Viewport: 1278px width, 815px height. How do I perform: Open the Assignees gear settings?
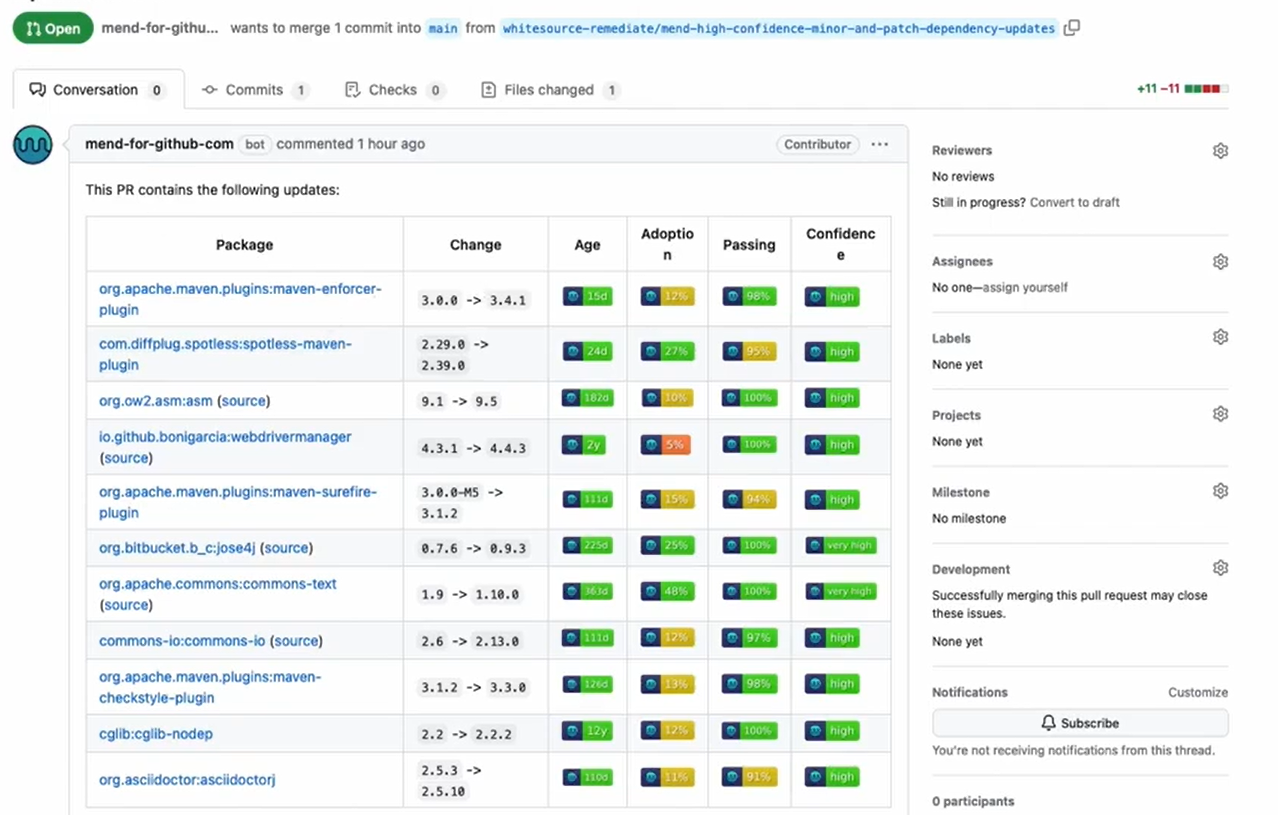[x=1220, y=262]
